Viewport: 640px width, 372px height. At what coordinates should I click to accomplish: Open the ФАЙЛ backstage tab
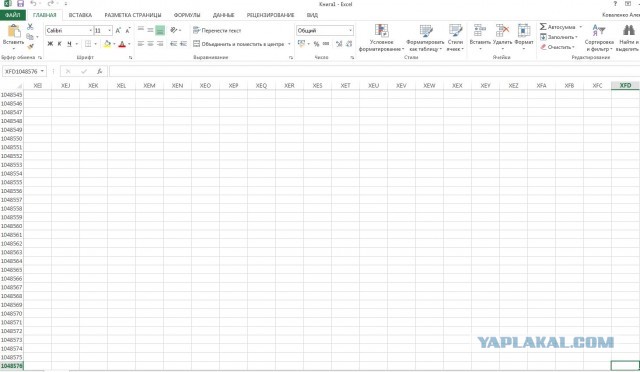[13, 15]
